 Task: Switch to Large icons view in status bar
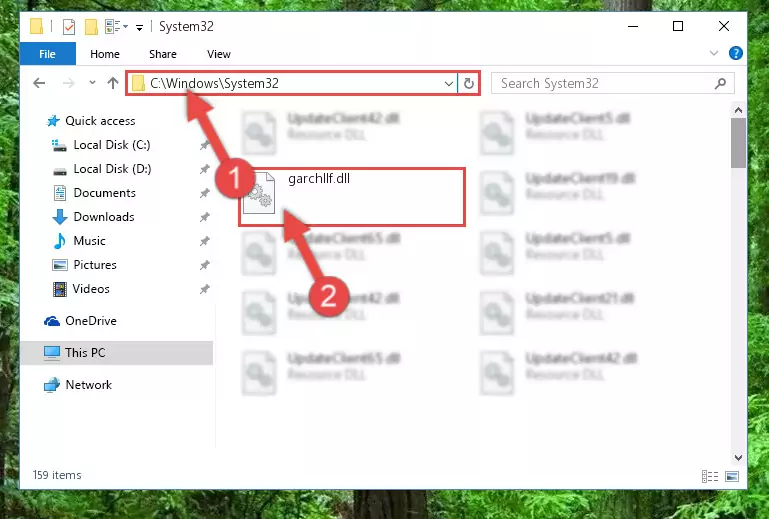(732, 476)
